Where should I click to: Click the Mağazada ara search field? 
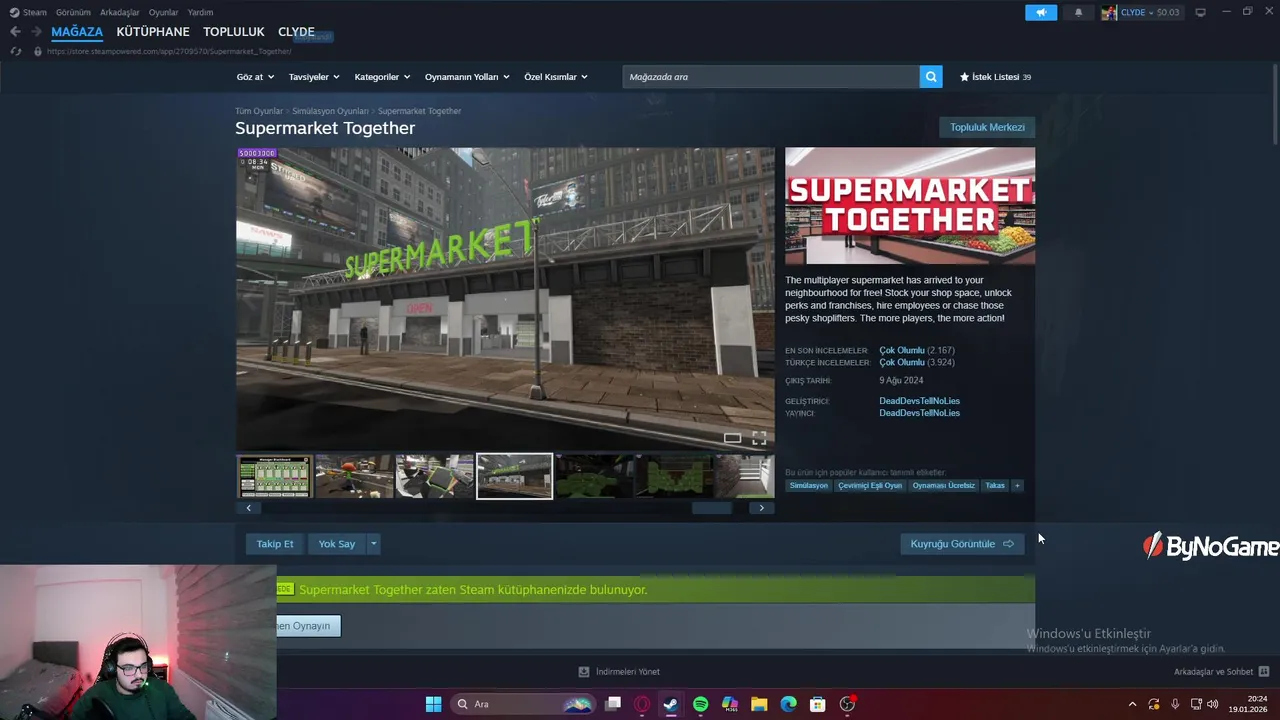coord(771,77)
